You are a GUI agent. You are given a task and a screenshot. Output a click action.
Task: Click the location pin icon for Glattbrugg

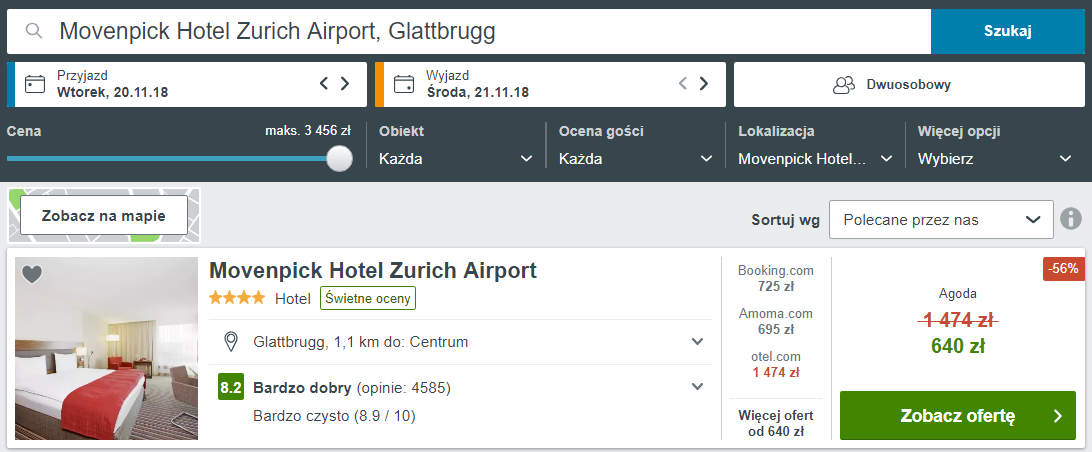pos(231,342)
